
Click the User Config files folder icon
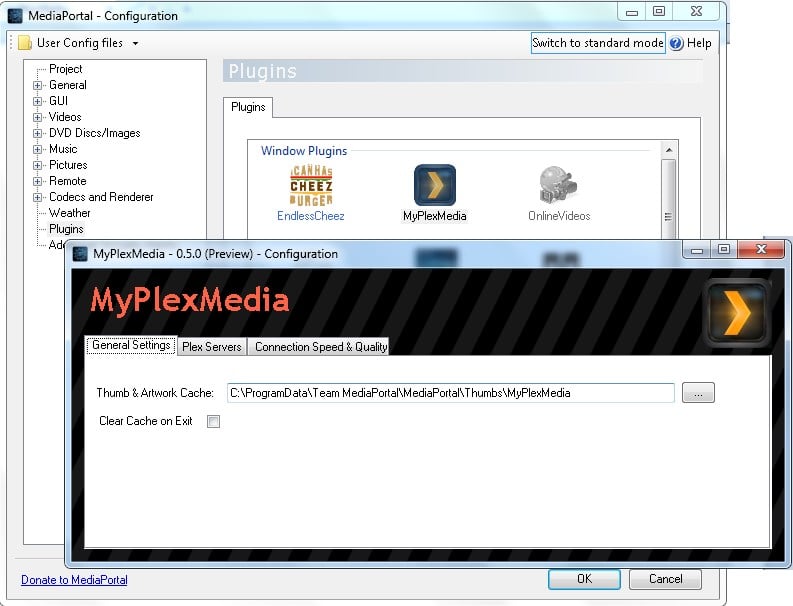25,43
